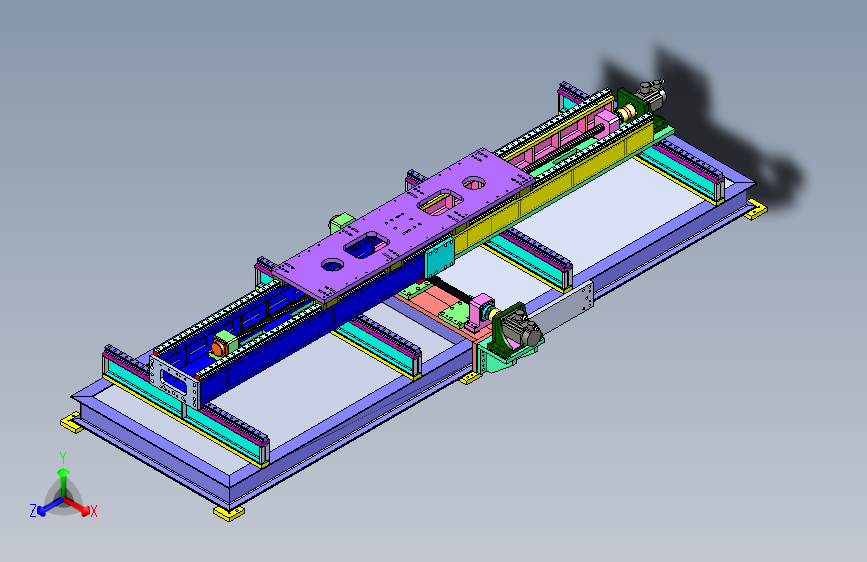Select the purple carriage top plate

coord(403,224)
